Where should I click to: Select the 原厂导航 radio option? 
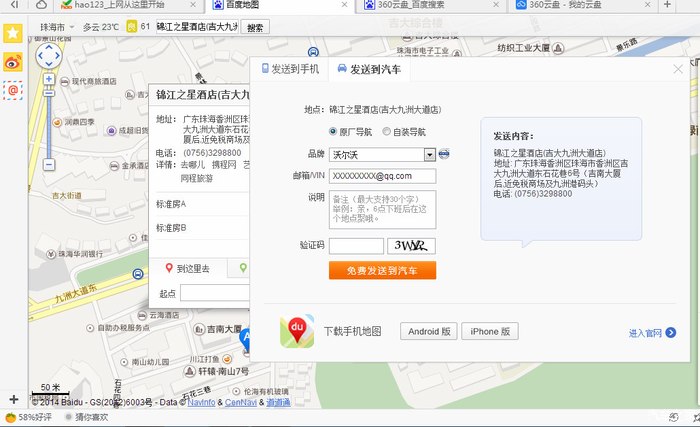coord(334,131)
